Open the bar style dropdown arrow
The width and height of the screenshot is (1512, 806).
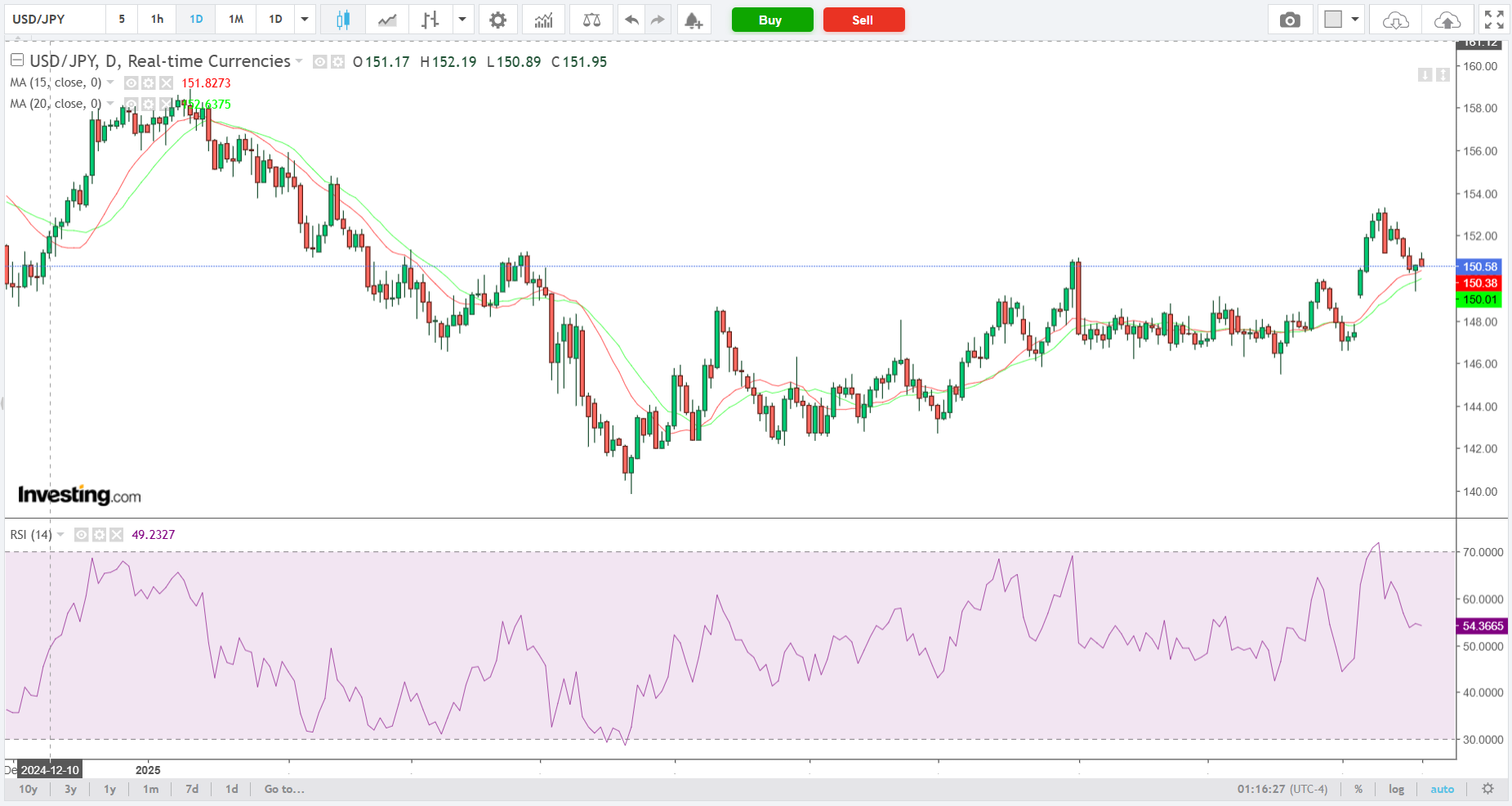tap(462, 20)
